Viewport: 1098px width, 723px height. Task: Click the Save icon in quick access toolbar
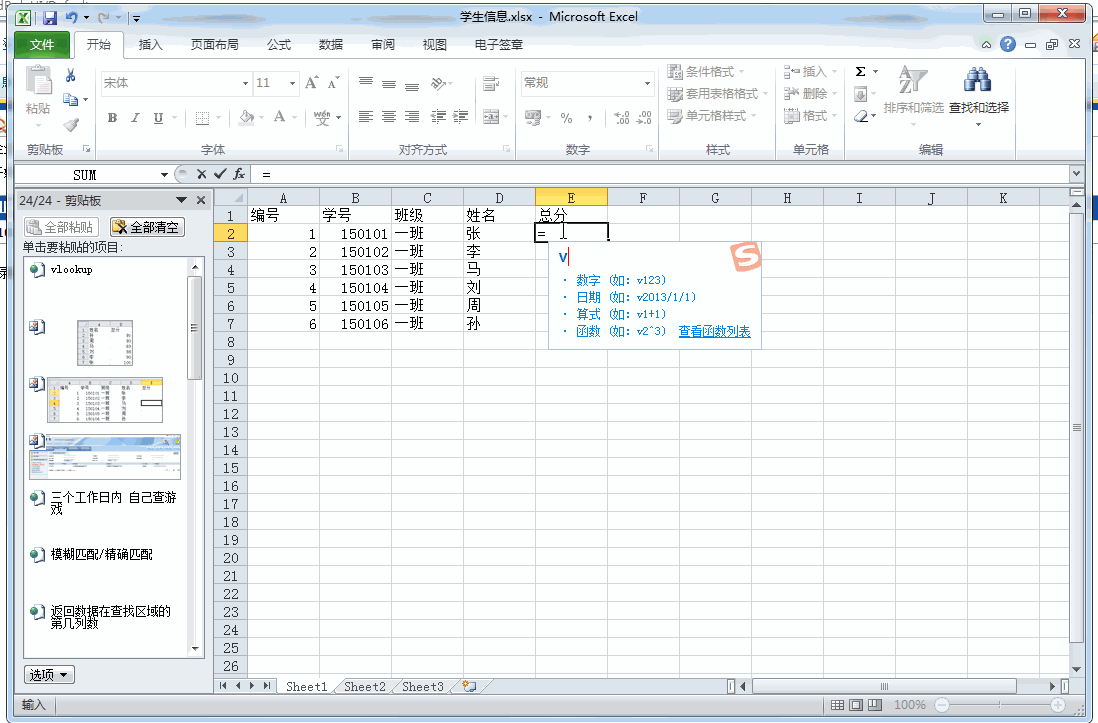coord(50,18)
